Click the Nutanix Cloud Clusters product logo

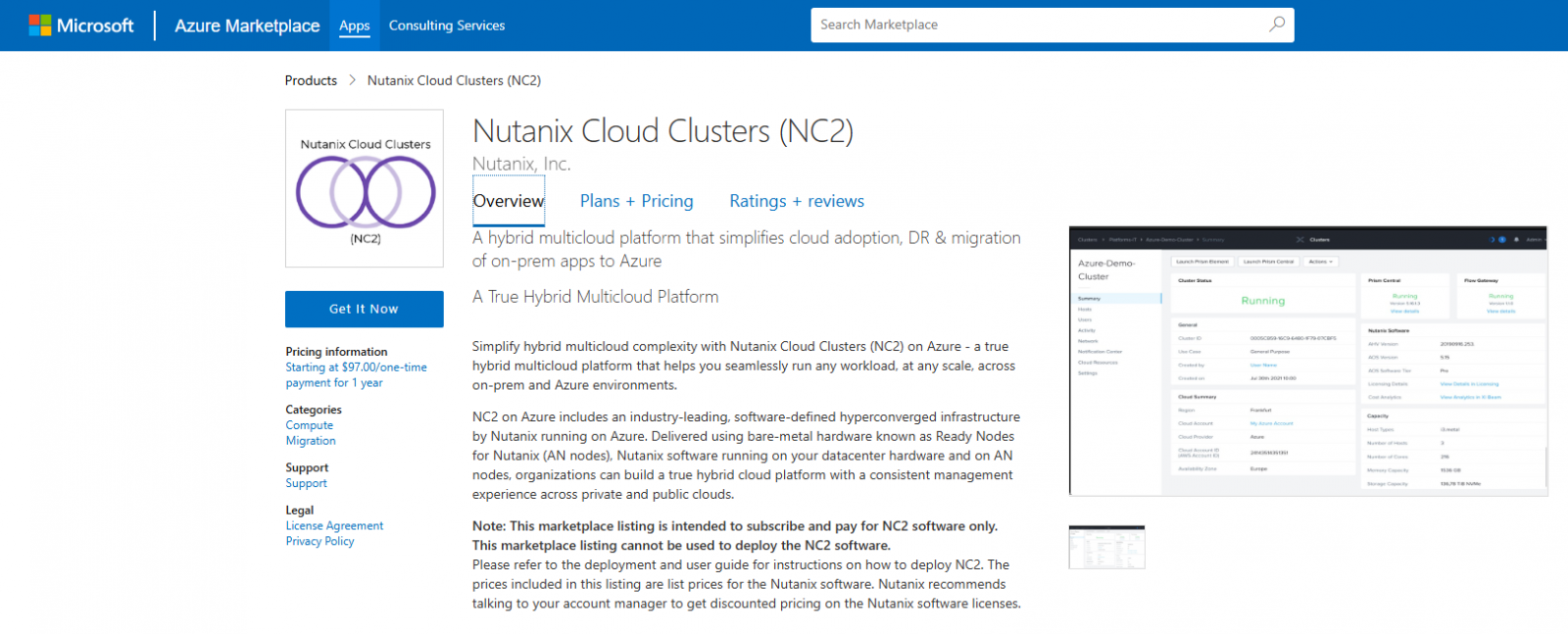pos(365,188)
